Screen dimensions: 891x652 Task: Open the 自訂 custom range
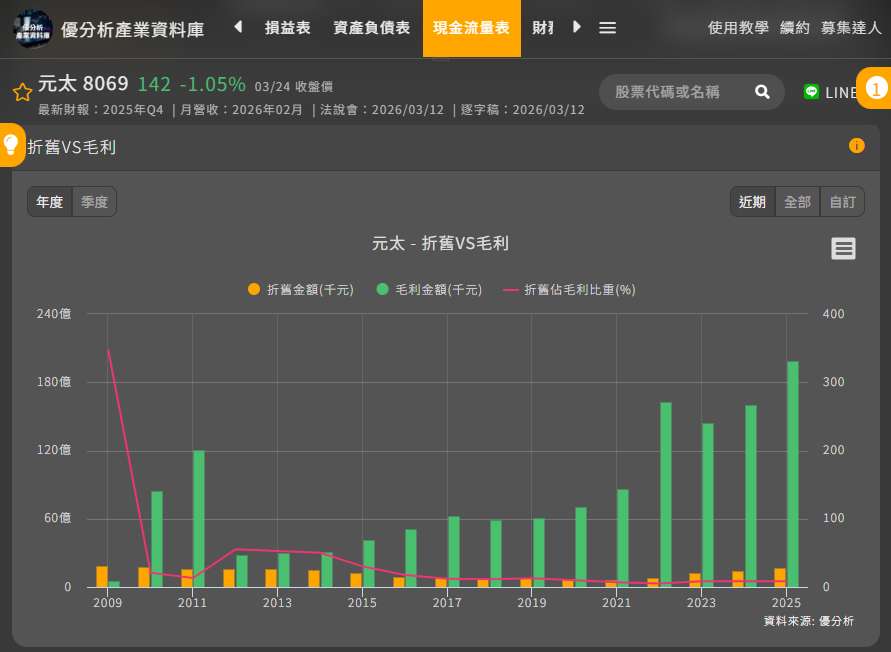point(842,202)
